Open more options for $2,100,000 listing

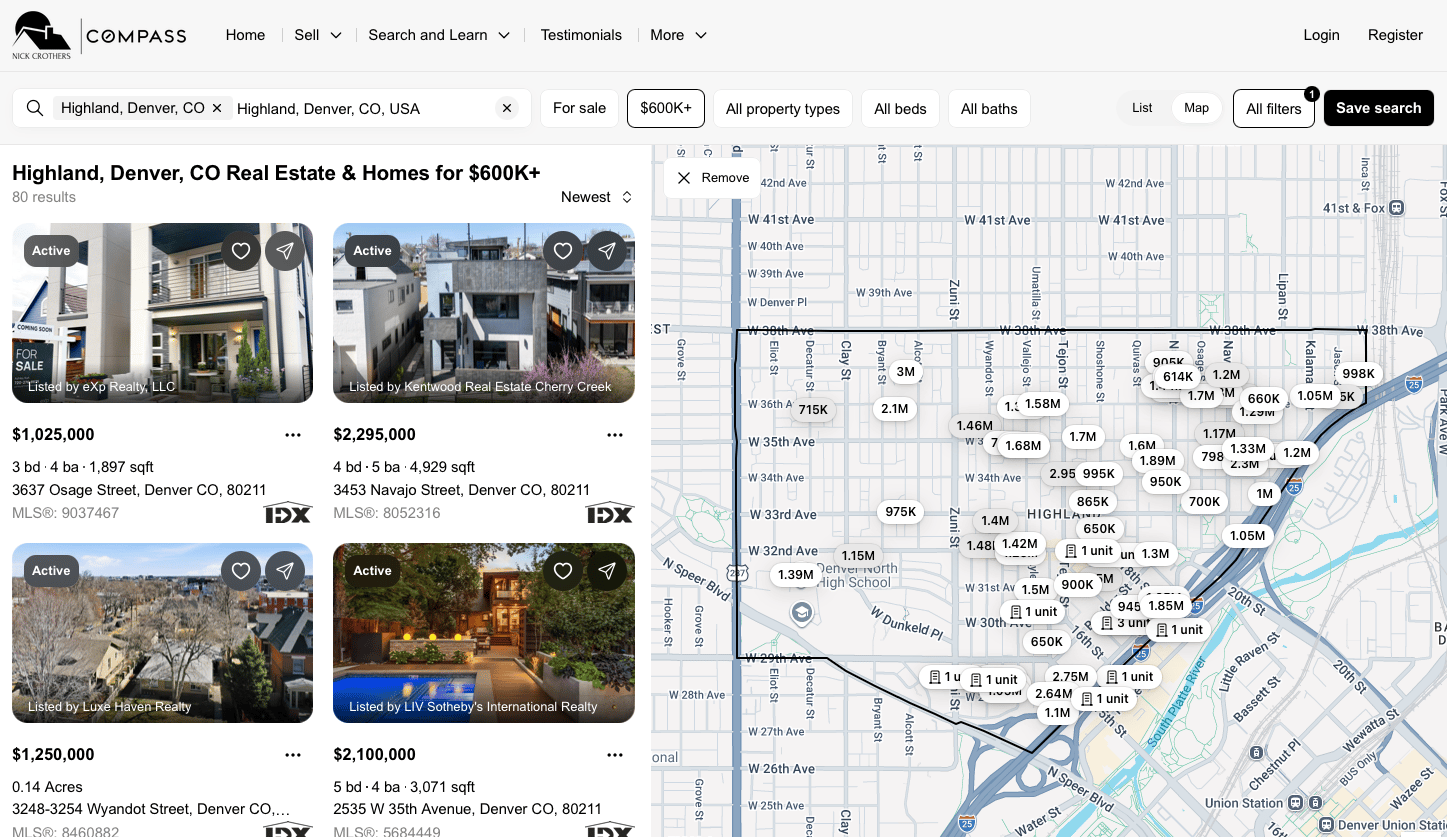pyautogui.click(x=615, y=755)
